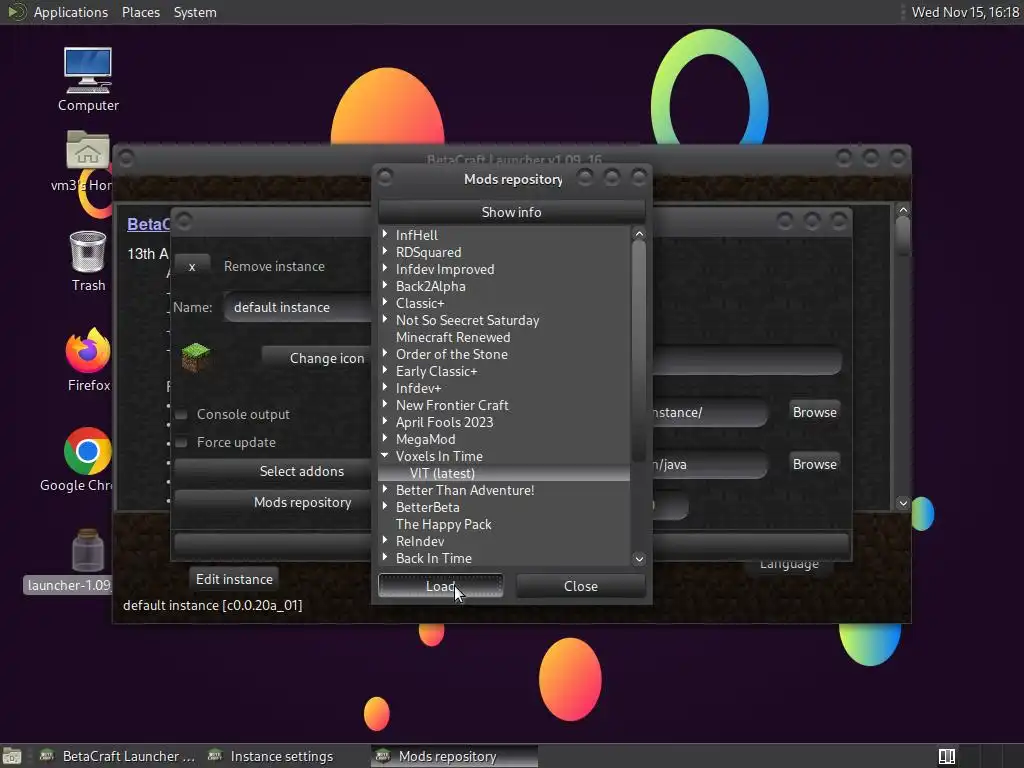The image size is (1024, 768).
Task: Click the mods list scroll up arrow
Action: coord(639,234)
